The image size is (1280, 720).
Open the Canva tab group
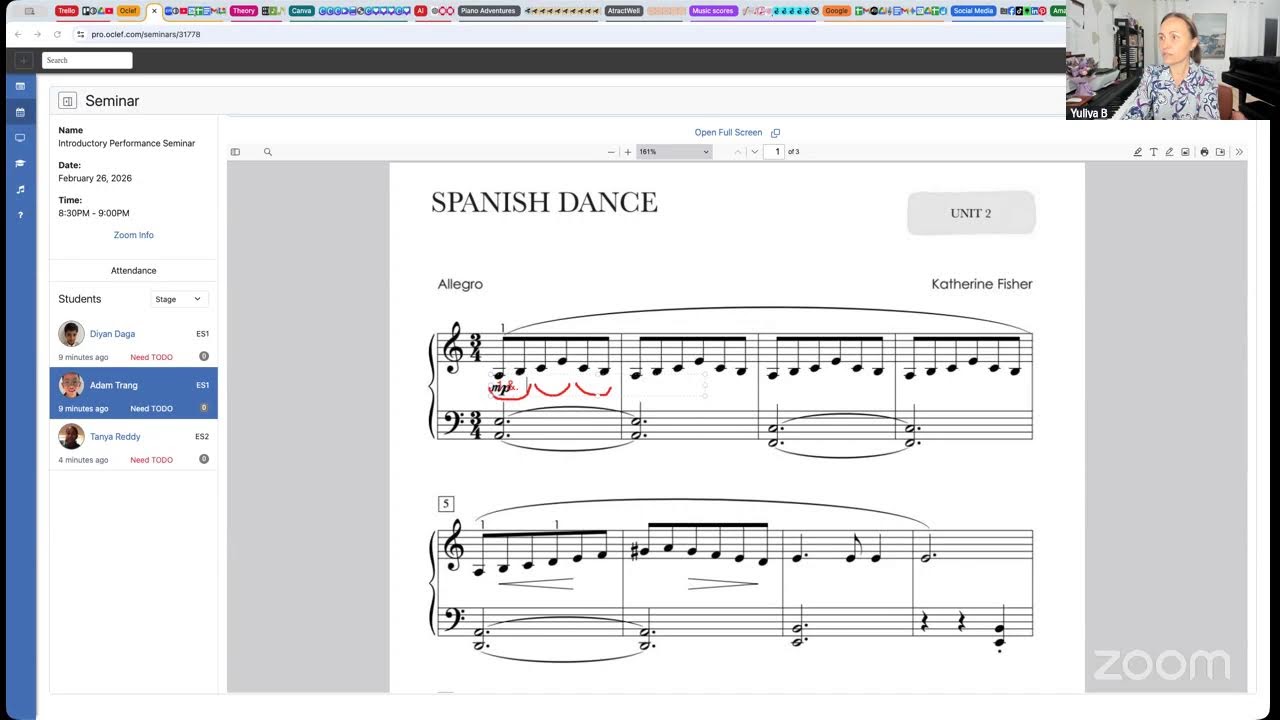click(x=302, y=11)
